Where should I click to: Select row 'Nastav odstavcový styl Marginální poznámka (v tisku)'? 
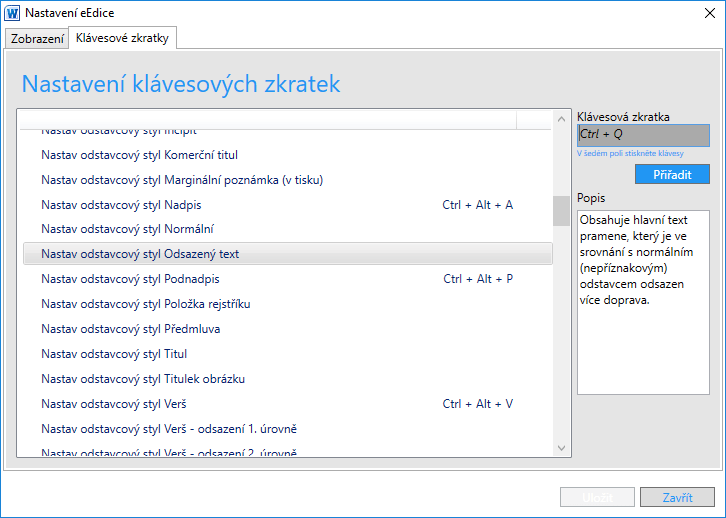[x=288, y=180]
